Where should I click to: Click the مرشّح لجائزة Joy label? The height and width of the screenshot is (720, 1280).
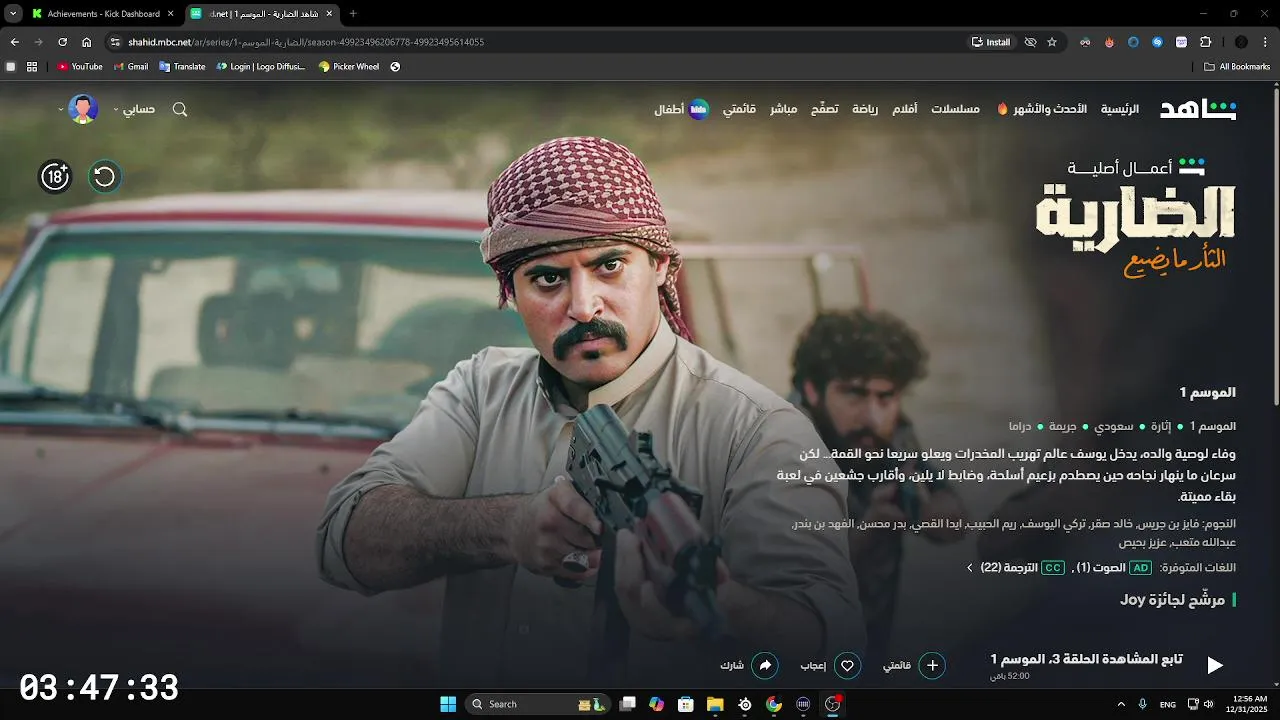pyautogui.click(x=1173, y=600)
